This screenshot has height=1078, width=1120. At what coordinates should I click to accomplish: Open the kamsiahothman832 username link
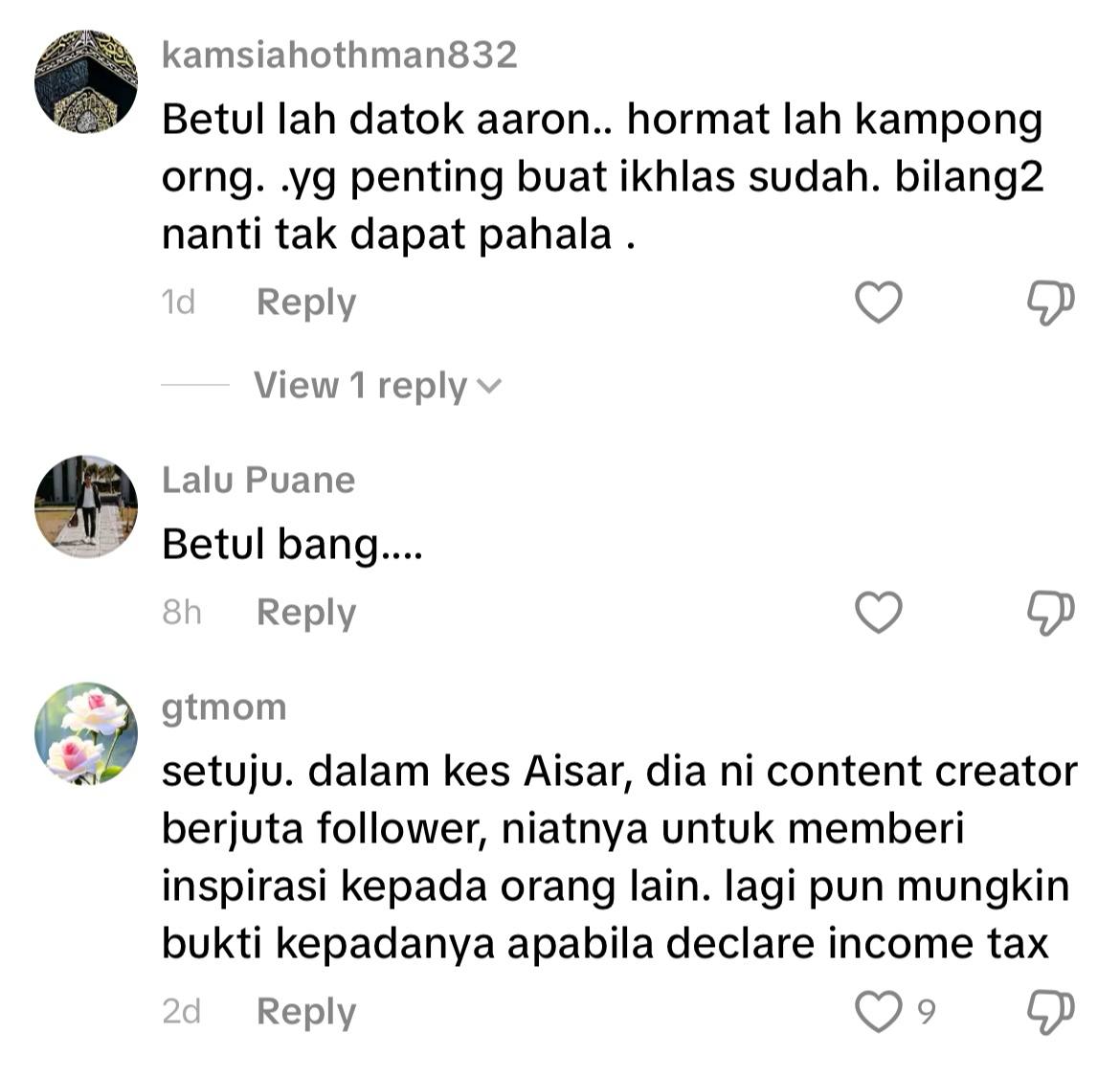(339, 55)
